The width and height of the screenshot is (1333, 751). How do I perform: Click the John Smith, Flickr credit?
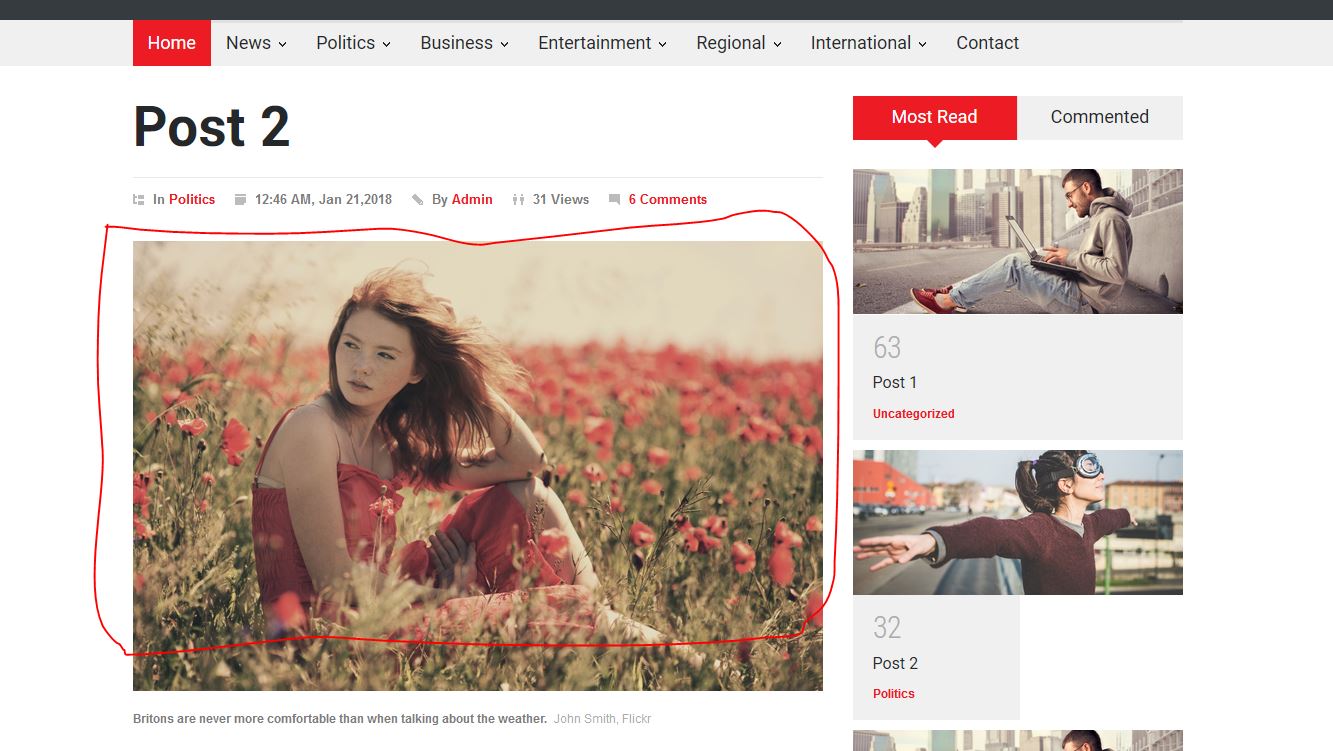pyautogui.click(x=602, y=719)
